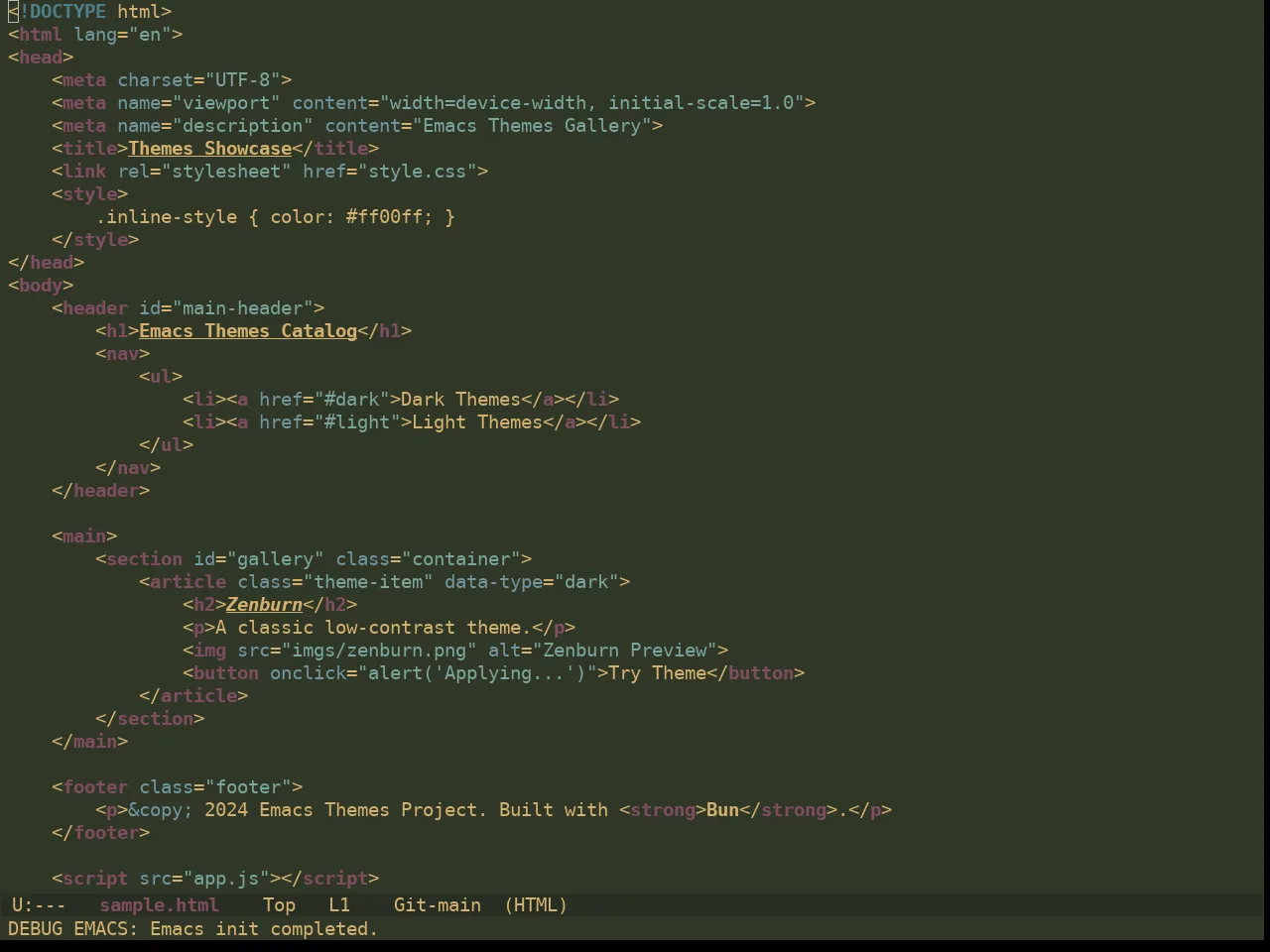Image resolution: width=1270 pixels, height=952 pixels.
Task: Click the closing </script> tag
Action: tap(329, 879)
